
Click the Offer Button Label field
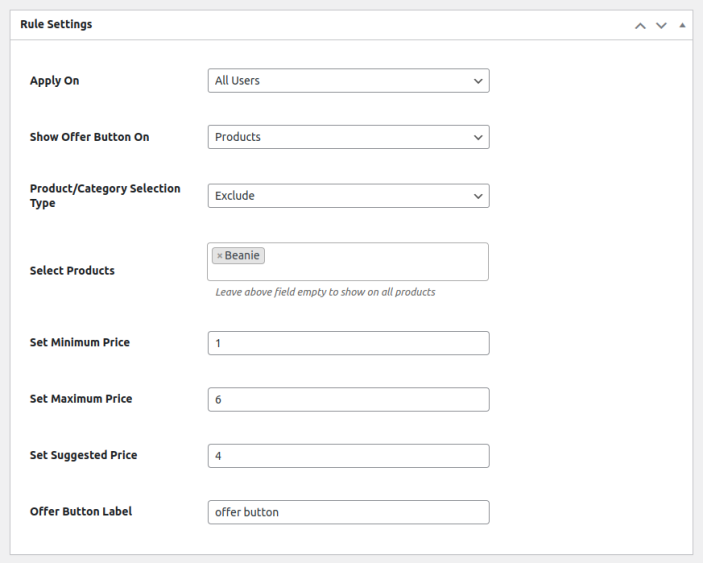tap(348, 512)
